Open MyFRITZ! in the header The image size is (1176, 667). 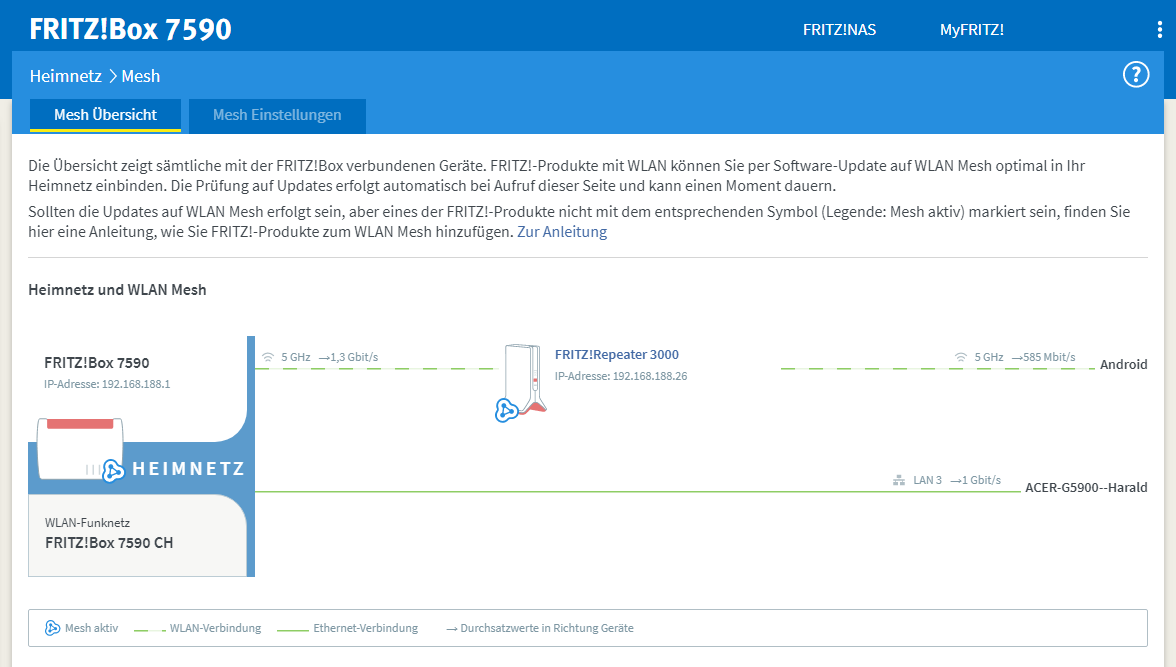(971, 30)
